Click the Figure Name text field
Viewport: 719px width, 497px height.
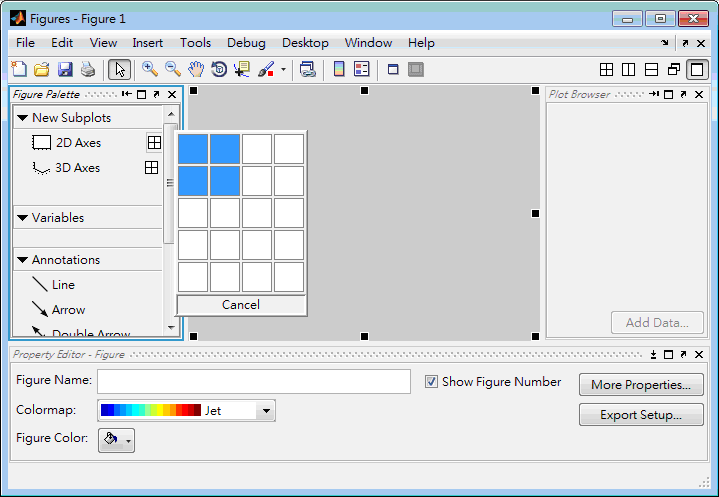[x=254, y=381]
